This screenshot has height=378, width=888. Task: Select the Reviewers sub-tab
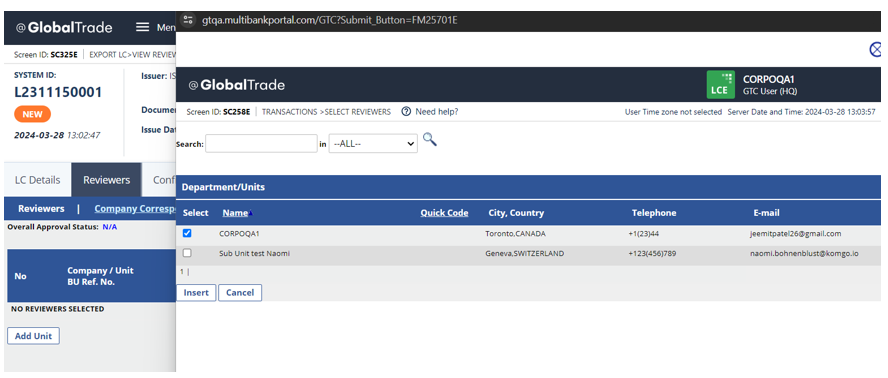41,209
